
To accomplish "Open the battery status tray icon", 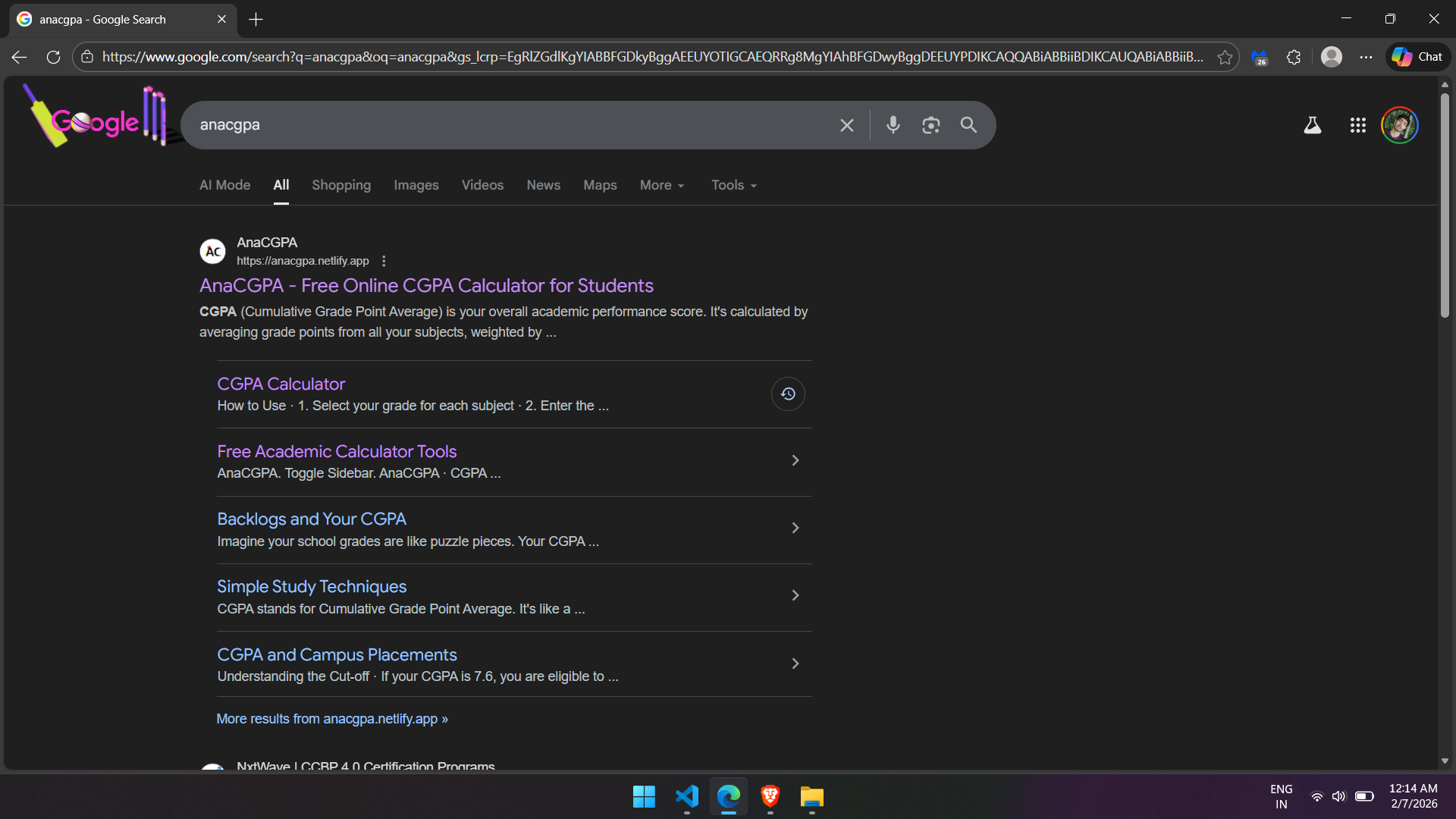I will (x=1364, y=797).
